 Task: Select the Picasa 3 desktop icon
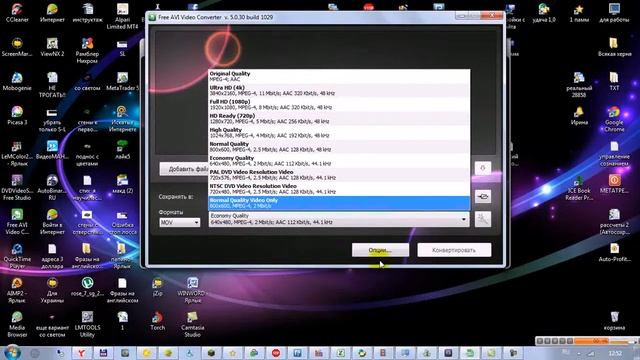17,116
